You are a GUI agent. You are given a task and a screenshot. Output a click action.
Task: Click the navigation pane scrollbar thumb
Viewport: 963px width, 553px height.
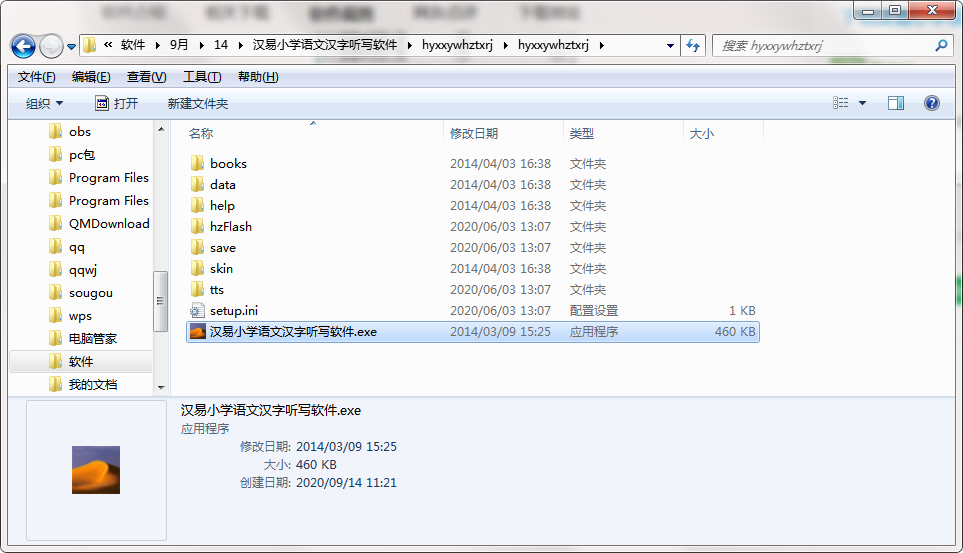(x=160, y=301)
